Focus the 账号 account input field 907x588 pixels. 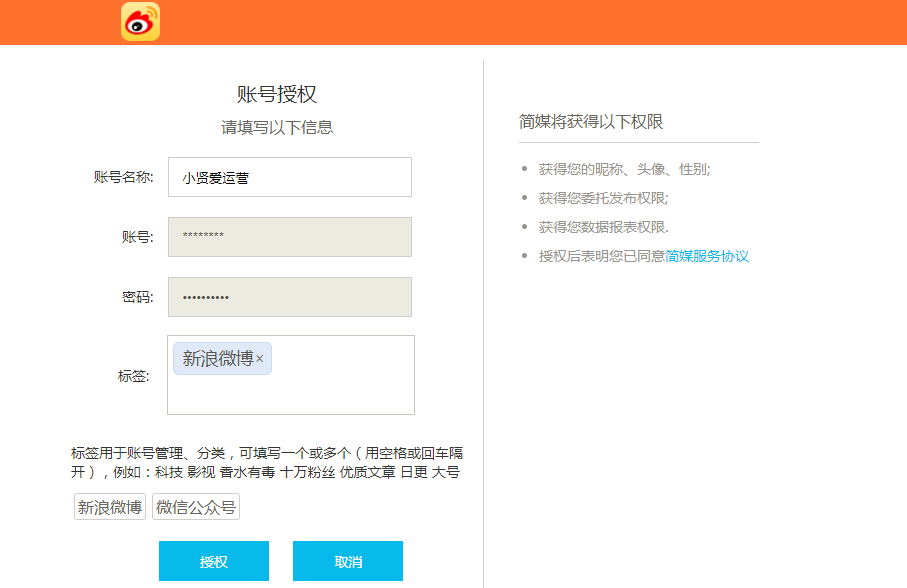point(290,237)
